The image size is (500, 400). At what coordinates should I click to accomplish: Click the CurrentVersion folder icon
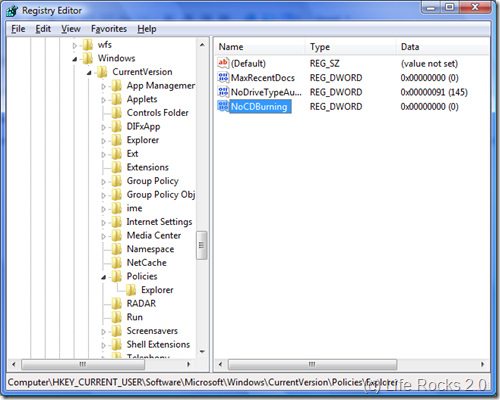(x=102, y=72)
